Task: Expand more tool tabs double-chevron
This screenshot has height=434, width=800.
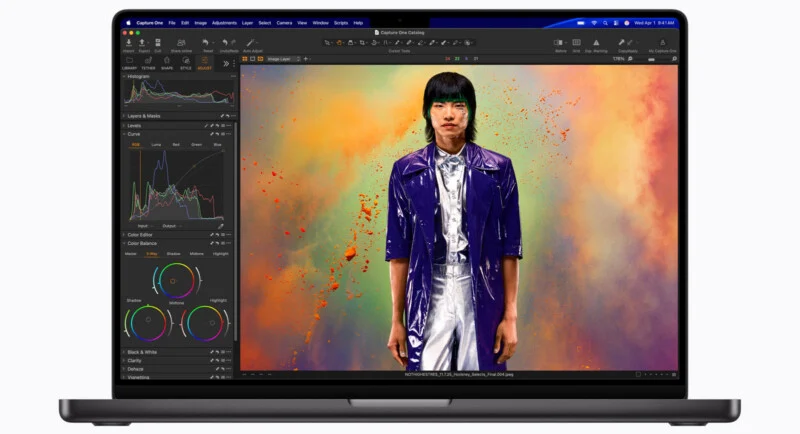Action: (226, 64)
